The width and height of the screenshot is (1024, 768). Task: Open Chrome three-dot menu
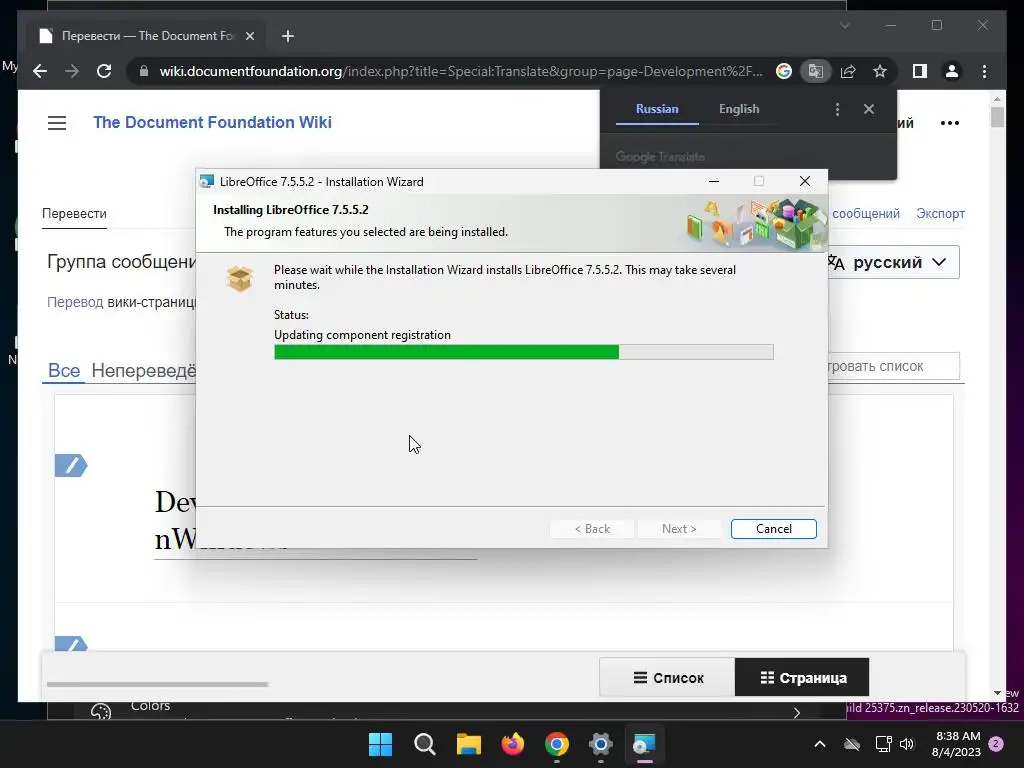[984, 71]
